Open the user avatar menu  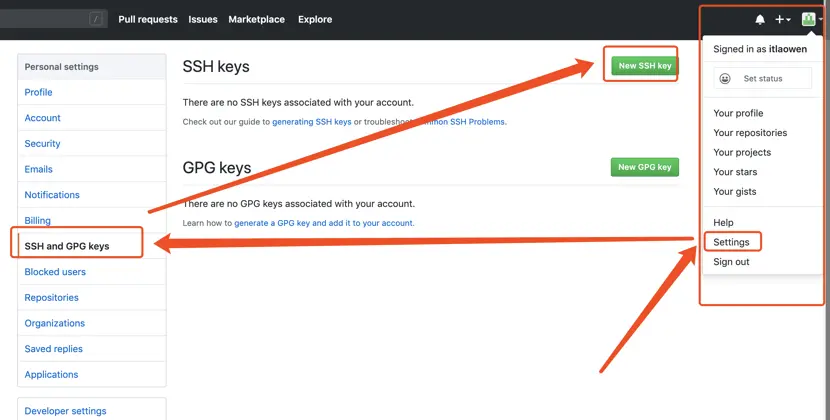pos(810,19)
